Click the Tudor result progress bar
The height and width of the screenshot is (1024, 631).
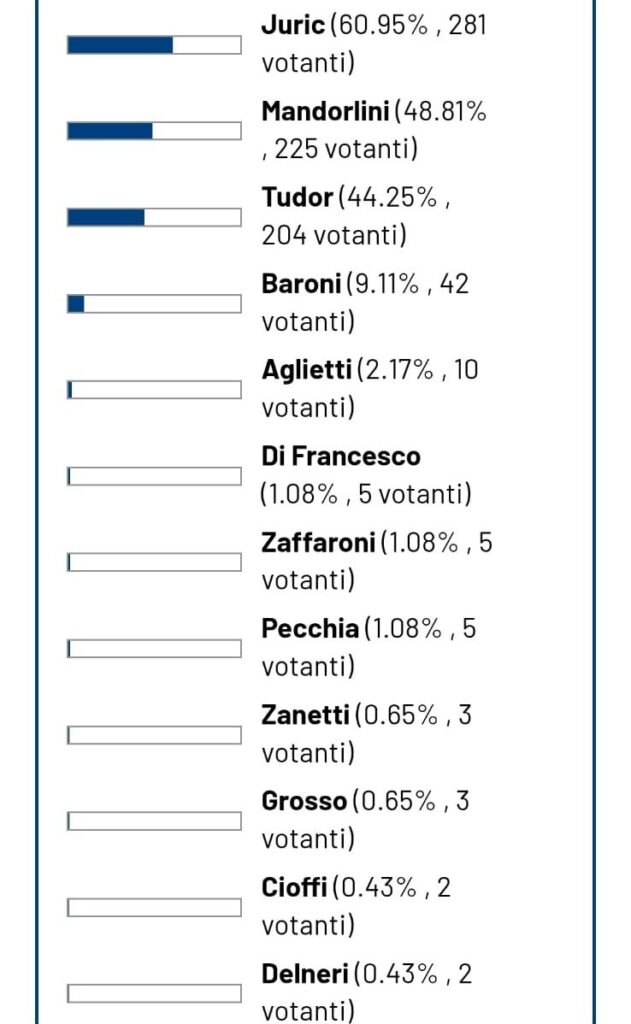[154, 217]
